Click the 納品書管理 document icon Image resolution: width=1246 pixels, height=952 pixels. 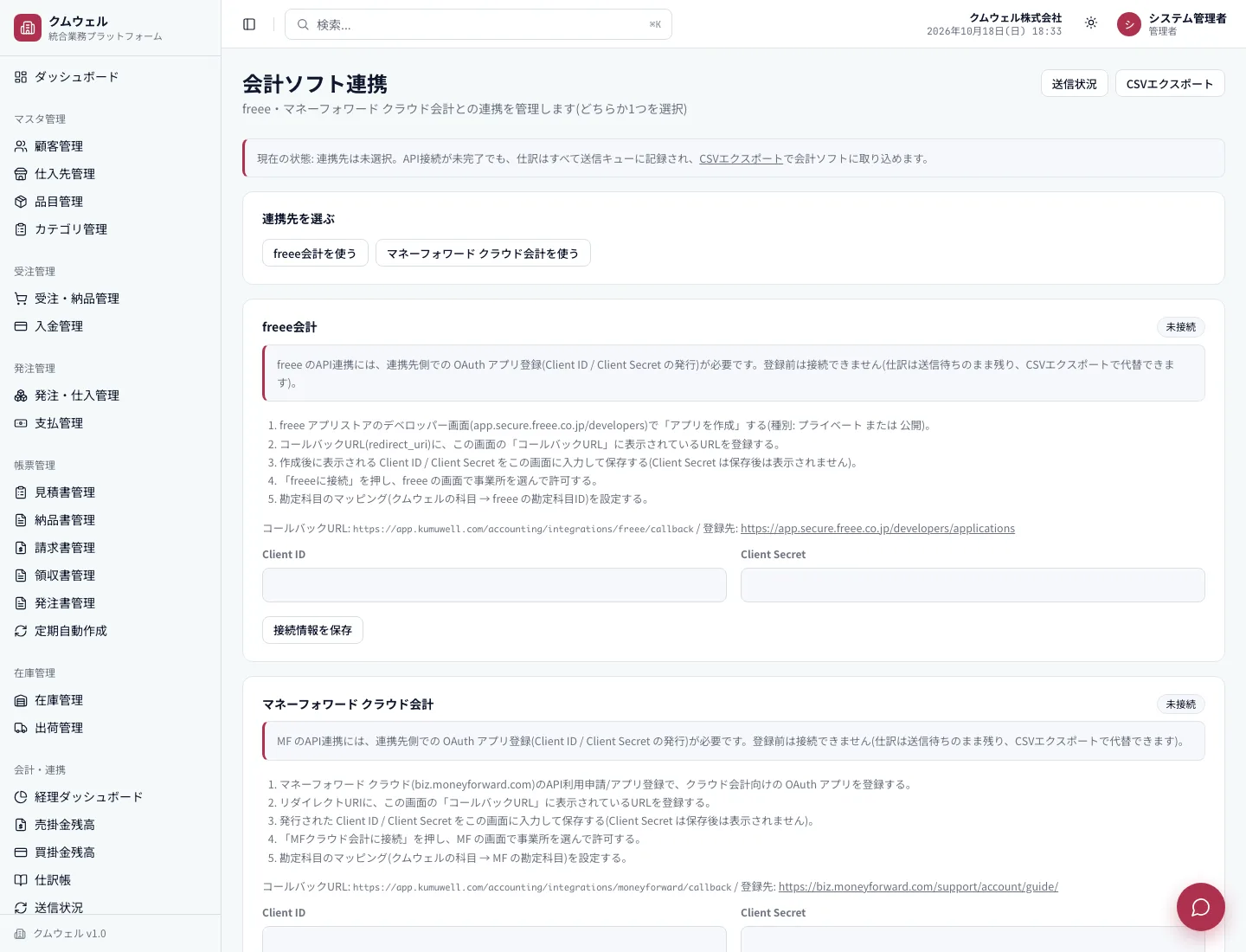(21, 520)
